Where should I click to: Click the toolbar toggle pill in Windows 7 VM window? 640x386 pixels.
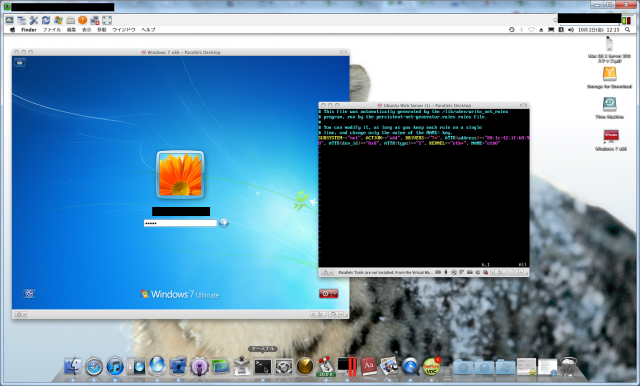coord(343,52)
